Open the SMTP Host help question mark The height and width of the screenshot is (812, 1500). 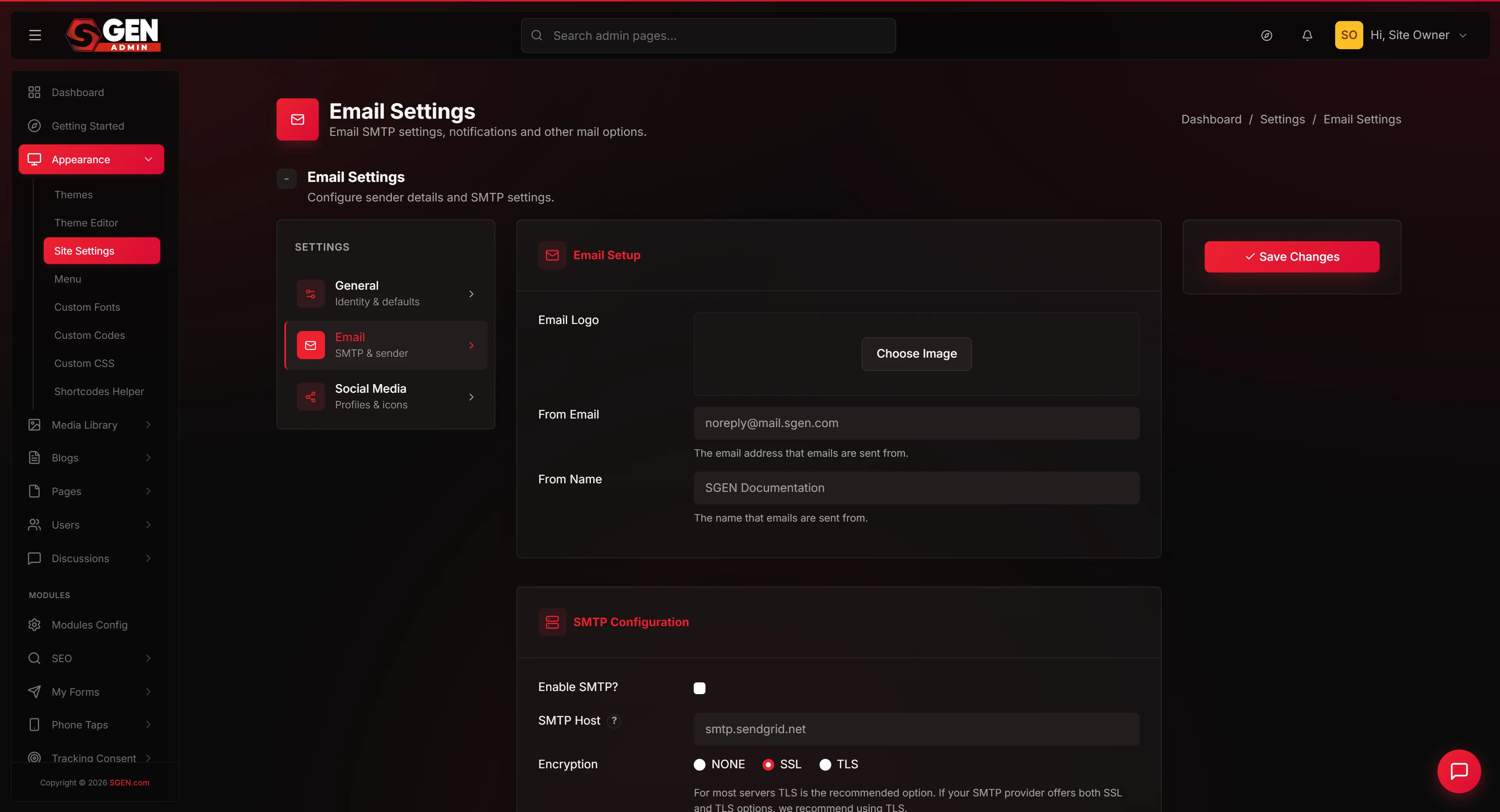coord(614,721)
